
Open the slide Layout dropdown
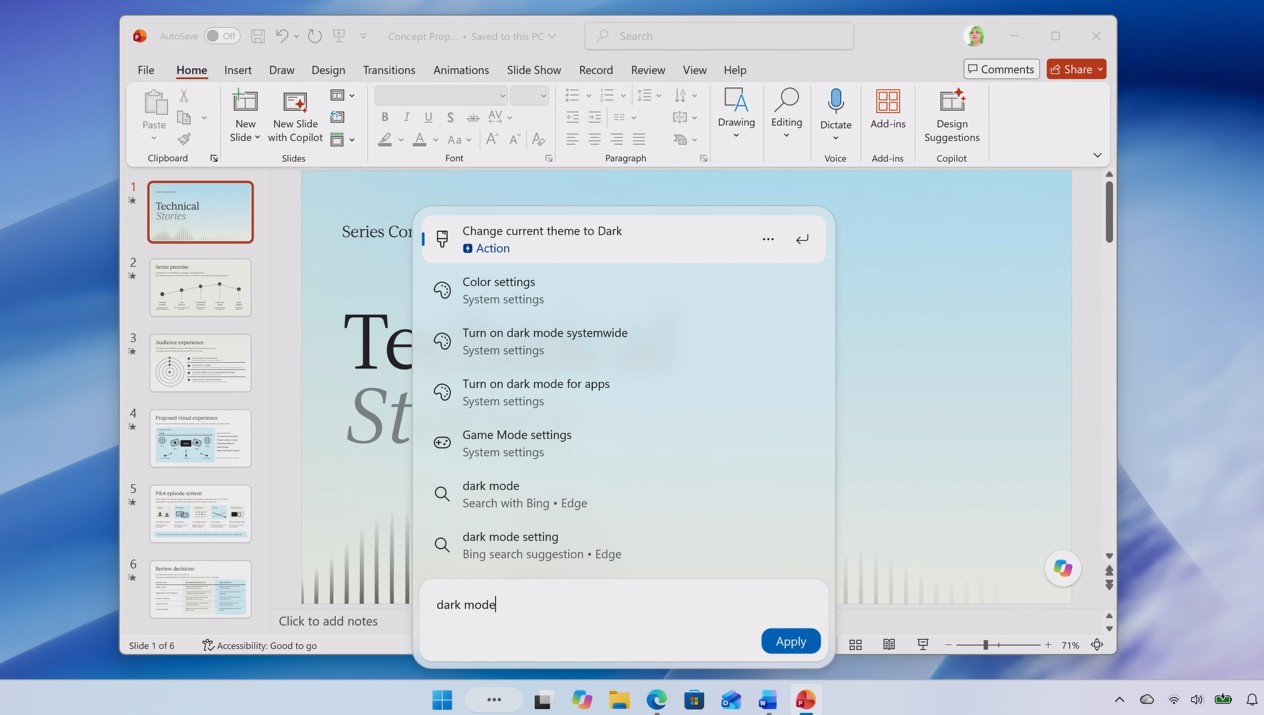click(x=342, y=95)
